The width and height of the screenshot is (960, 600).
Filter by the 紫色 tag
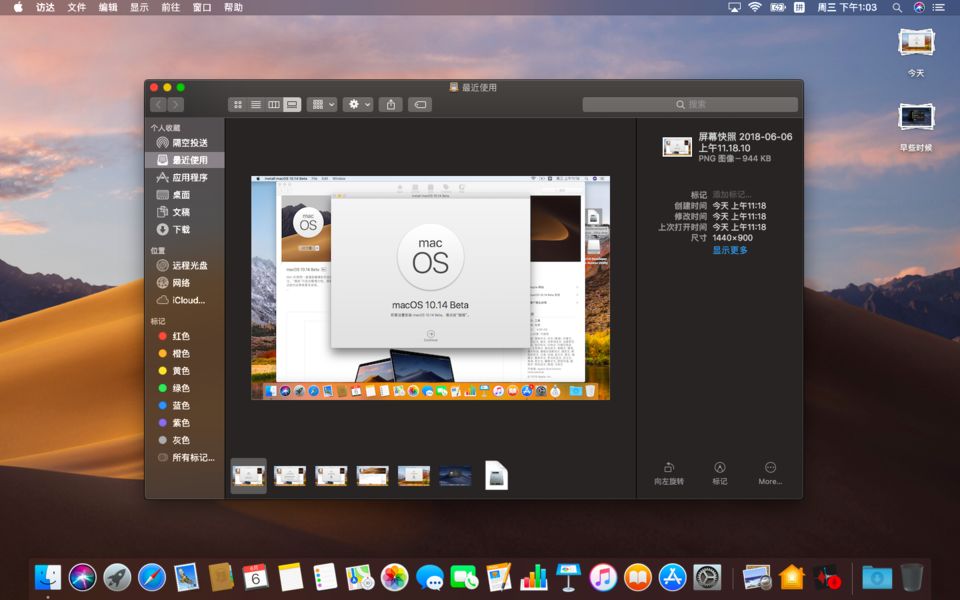click(x=184, y=423)
